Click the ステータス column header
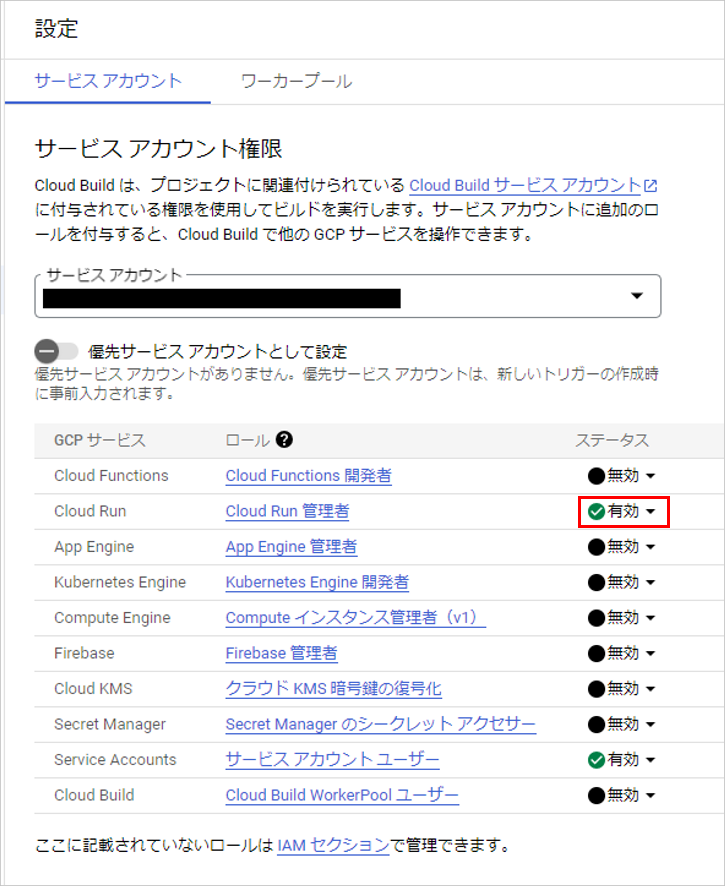 tap(612, 440)
